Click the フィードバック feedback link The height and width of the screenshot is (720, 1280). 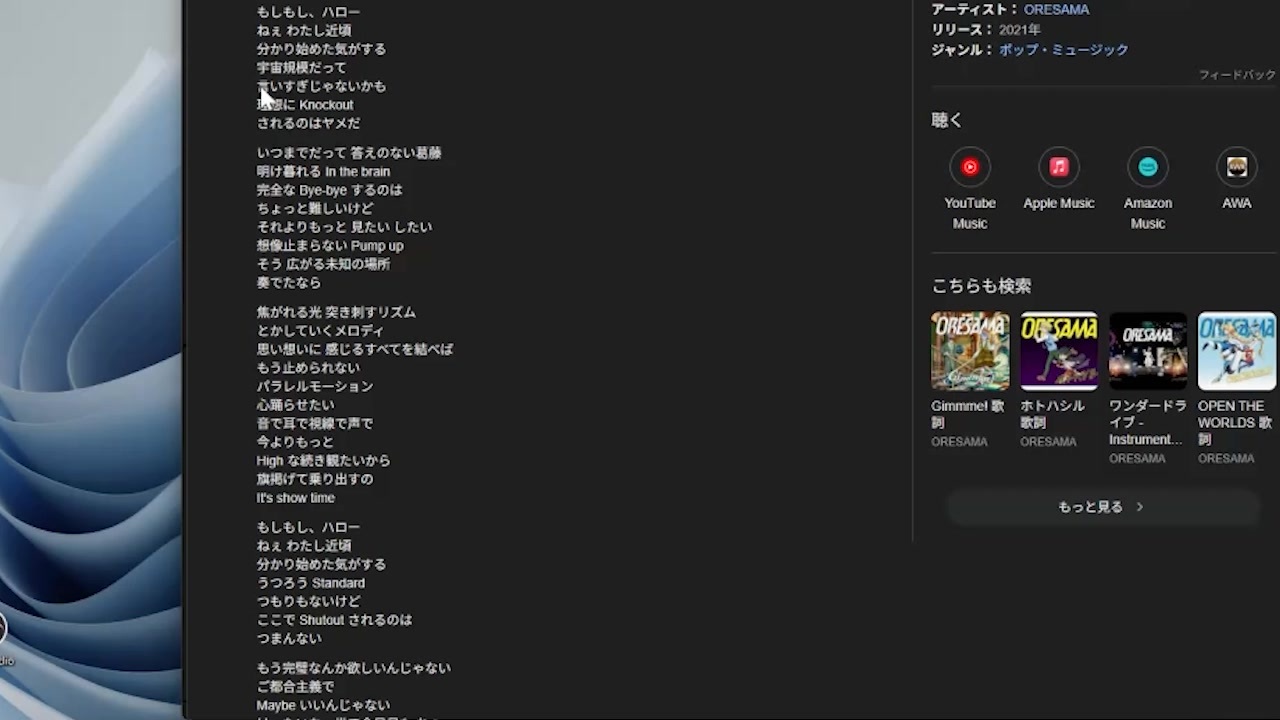1237,75
